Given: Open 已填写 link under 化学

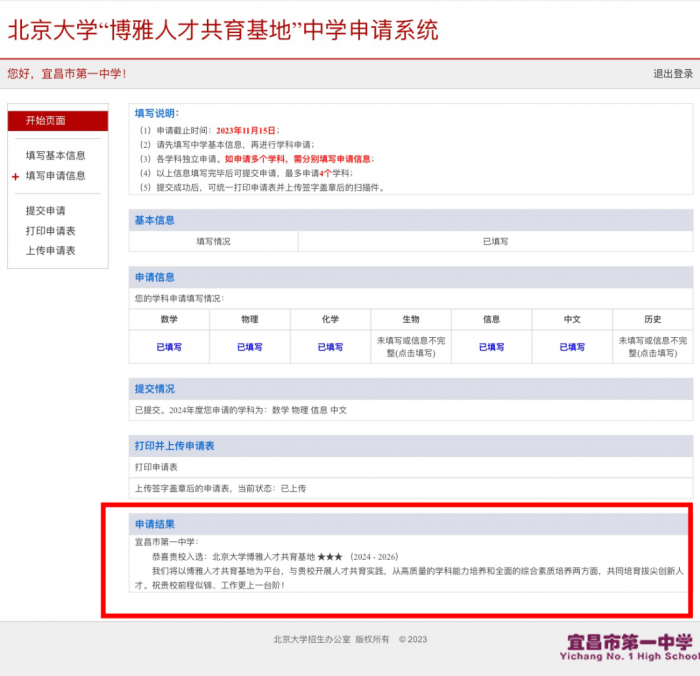Looking at the screenshot, I should (330, 347).
